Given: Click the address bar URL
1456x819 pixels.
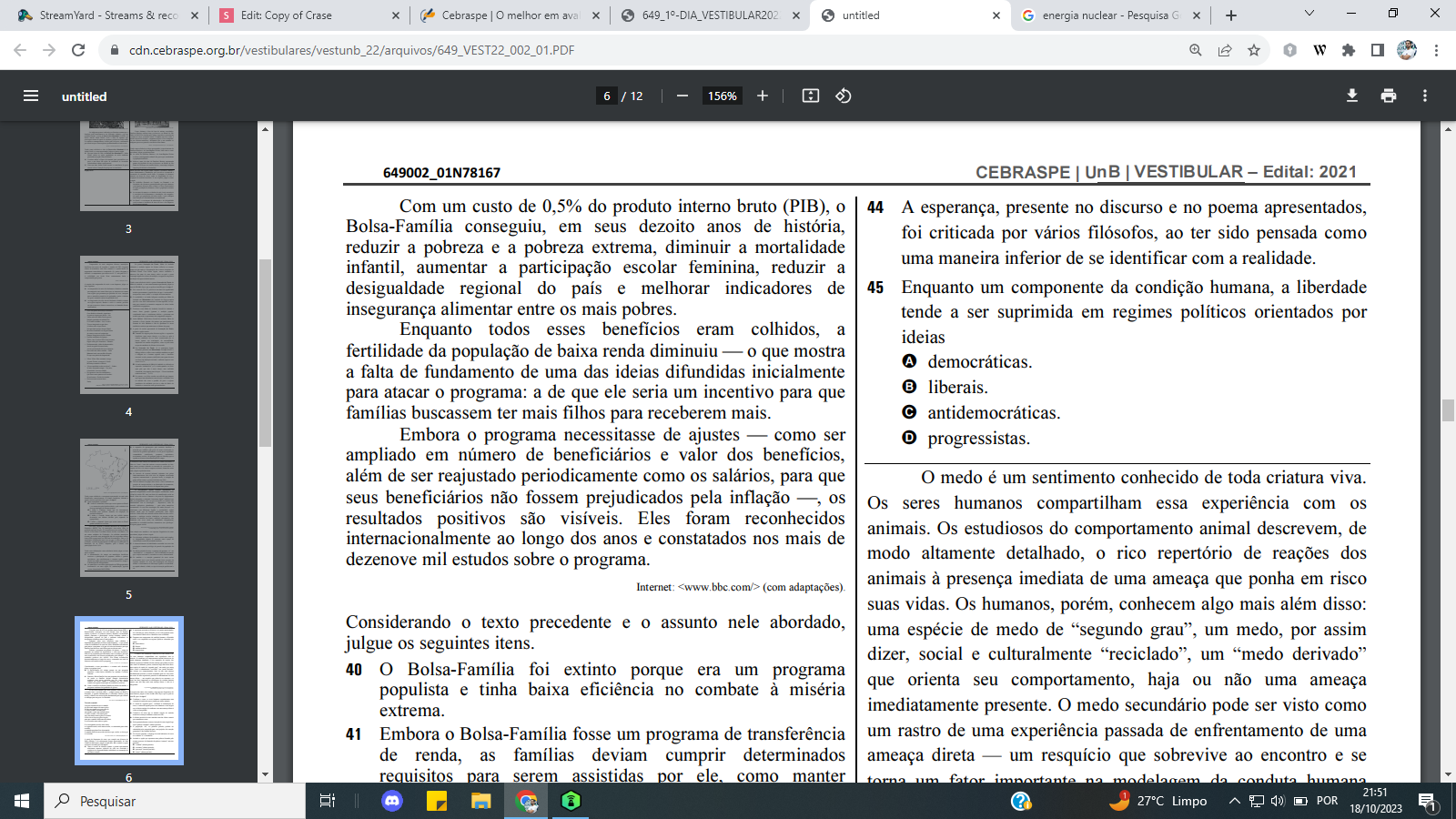Looking at the screenshot, I should pos(351,50).
